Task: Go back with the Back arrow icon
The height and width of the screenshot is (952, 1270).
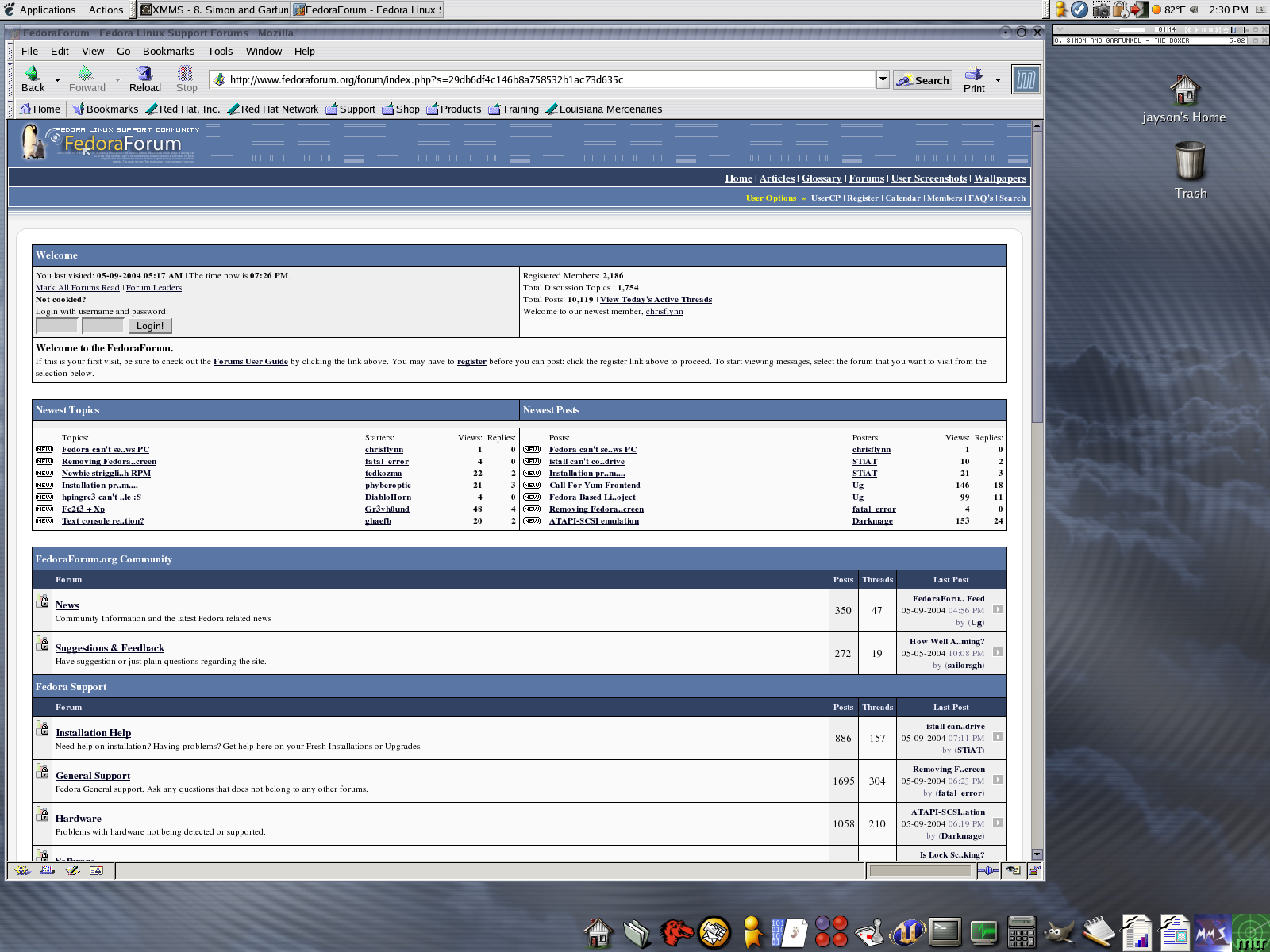Action: pos(32,73)
